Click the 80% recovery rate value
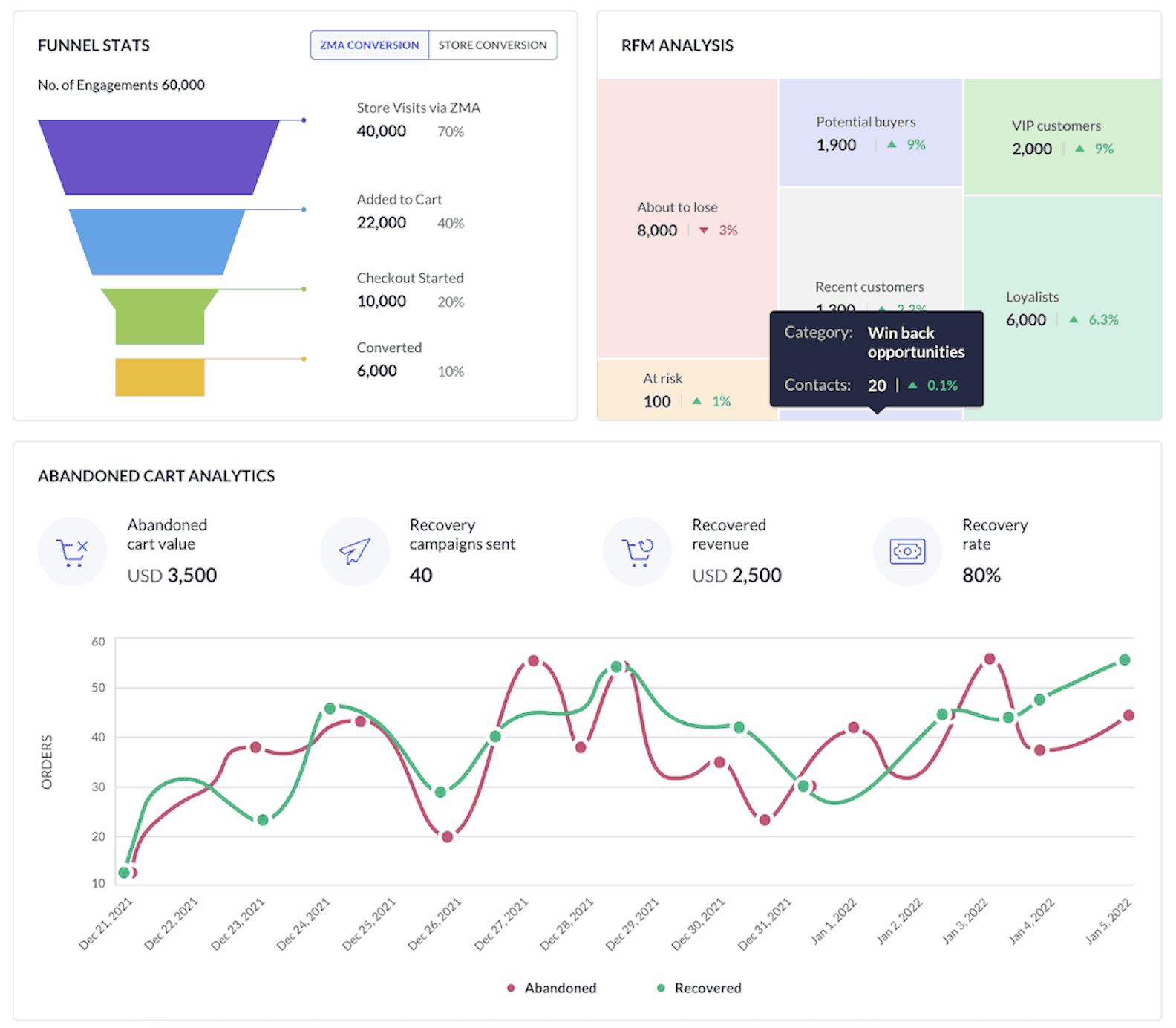Image resolution: width=1176 pixels, height=1028 pixels. point(981,576)
